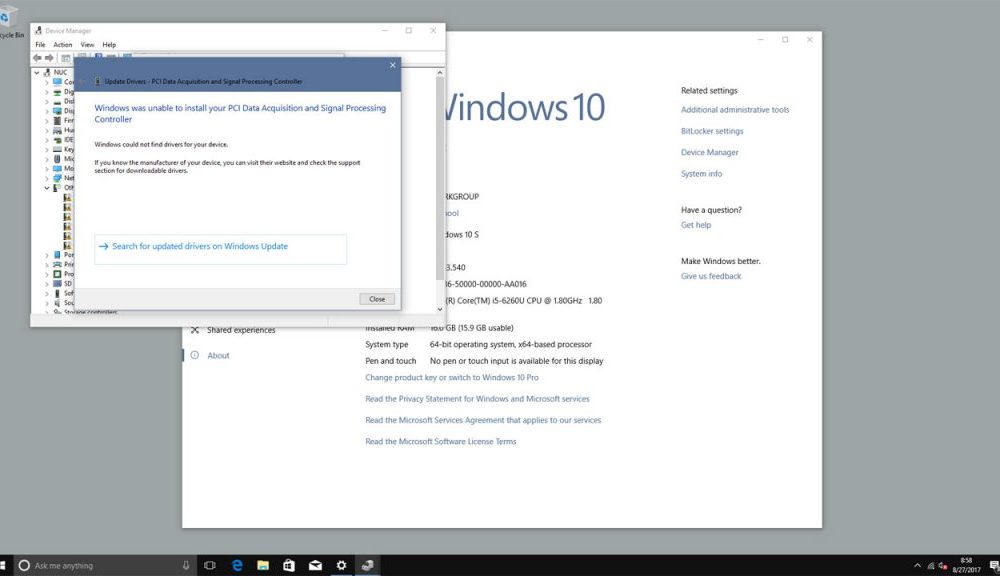Image resolution: width=1000 pixels, height=576 pixels.
Task: Search for updated drivers on Windows Update
Action: 200,246
